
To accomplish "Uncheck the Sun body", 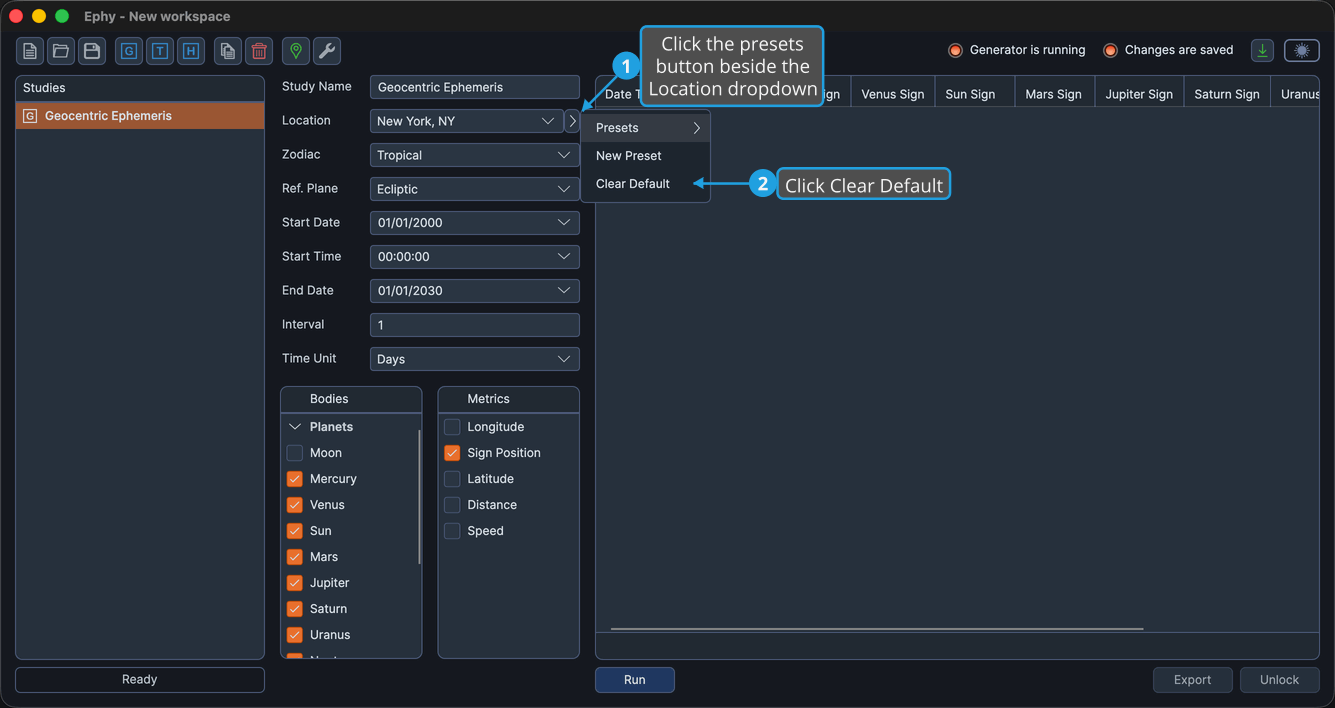I will coord(295,531).
